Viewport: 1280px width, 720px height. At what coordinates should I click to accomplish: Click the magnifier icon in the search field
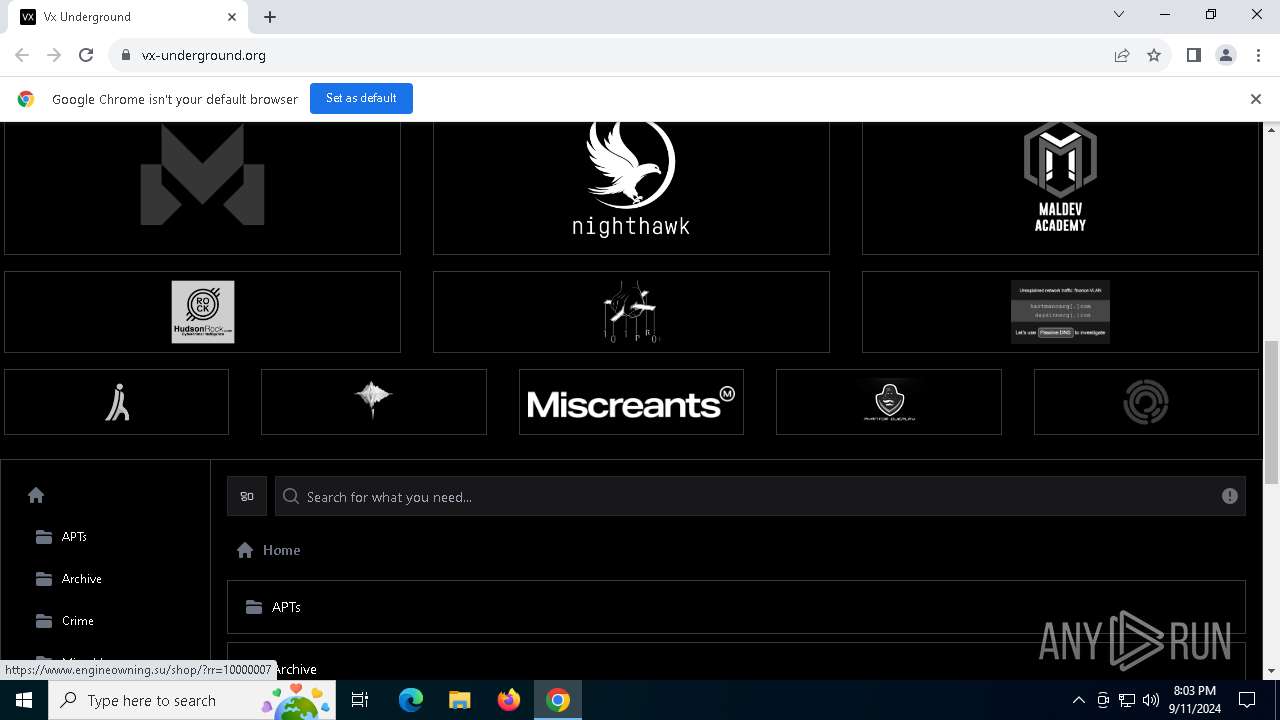click(291, 496)
